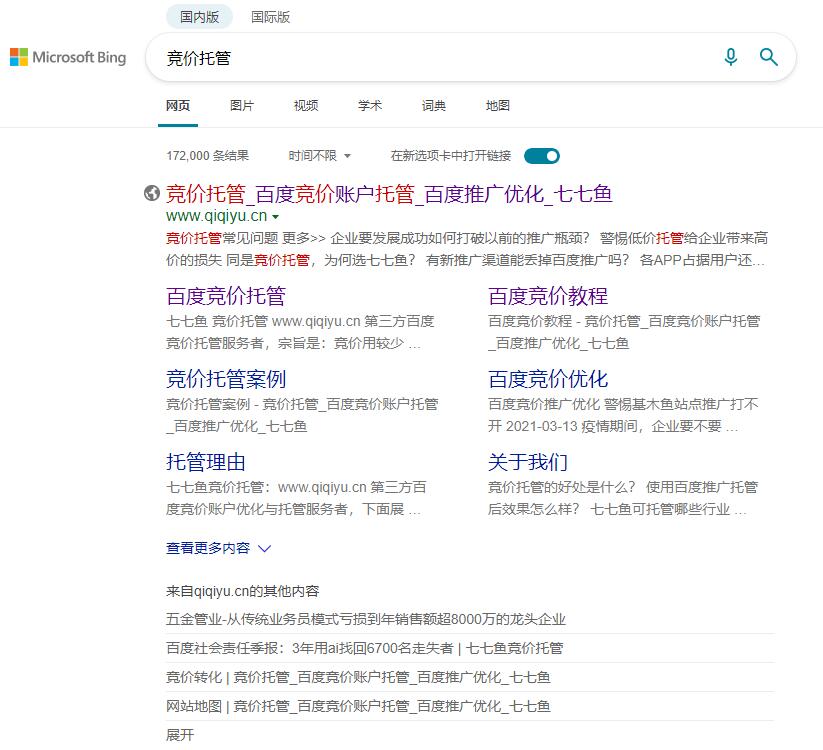Open 竞价托管案例 sublink
This screenshot has height=750, width=823.
click(226, 379)
